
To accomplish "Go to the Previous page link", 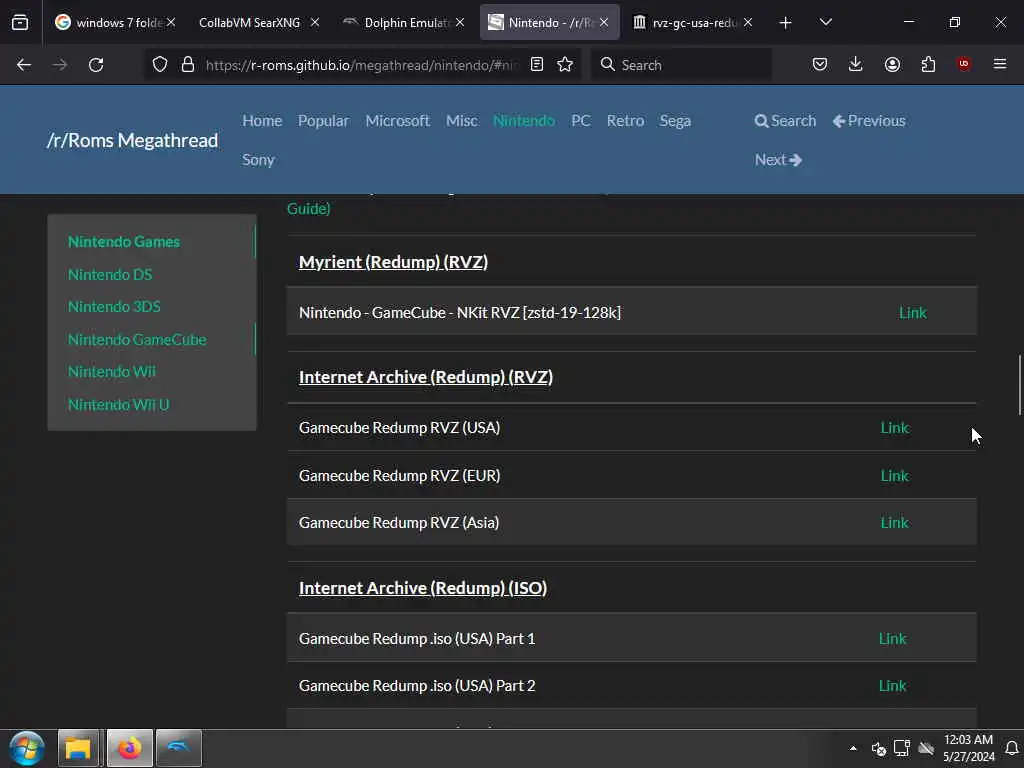I will pyautogui.click(x=869, y=121).
